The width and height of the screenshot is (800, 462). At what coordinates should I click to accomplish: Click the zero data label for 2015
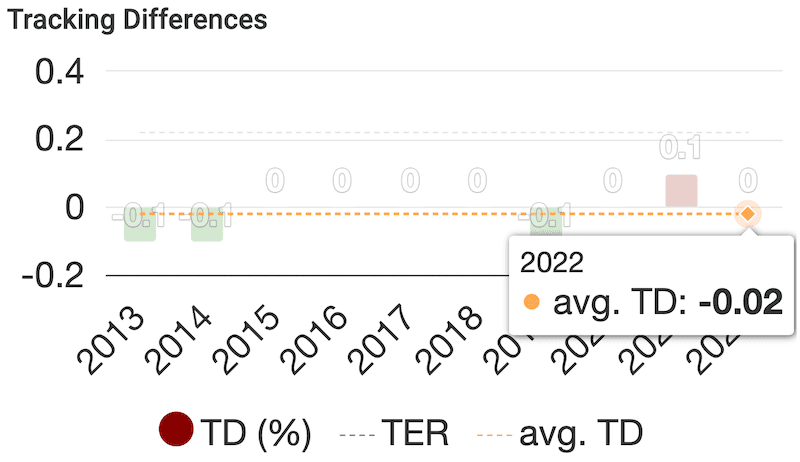point(275,181)
